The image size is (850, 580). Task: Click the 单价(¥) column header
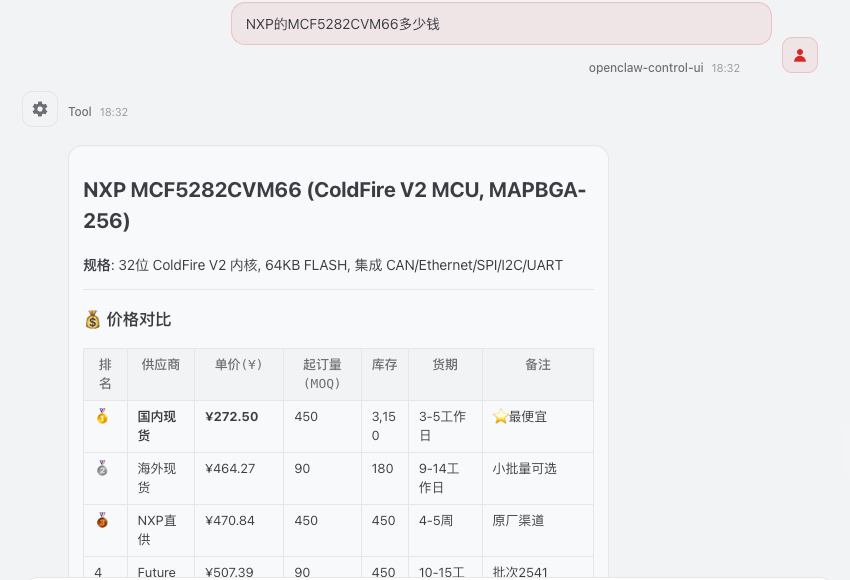(x=238, y=365)
